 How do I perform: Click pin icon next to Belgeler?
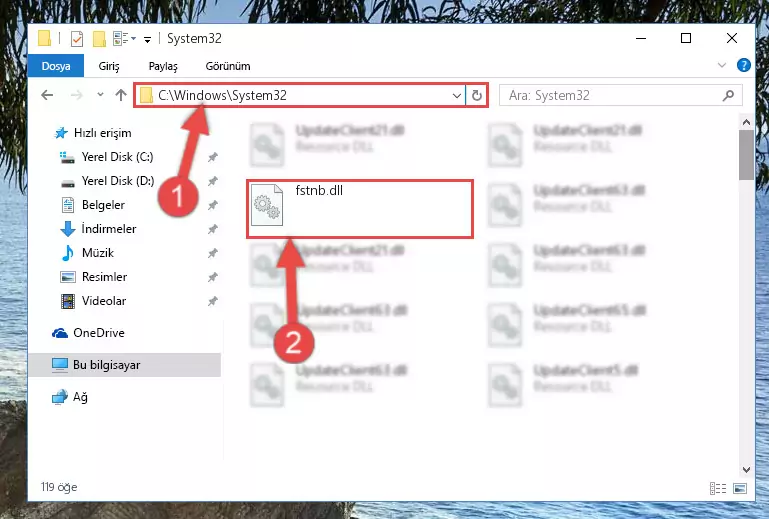point(212,206)
